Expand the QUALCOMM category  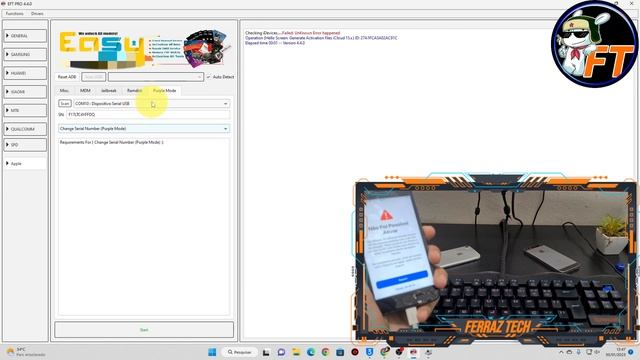tap(25, 129)
